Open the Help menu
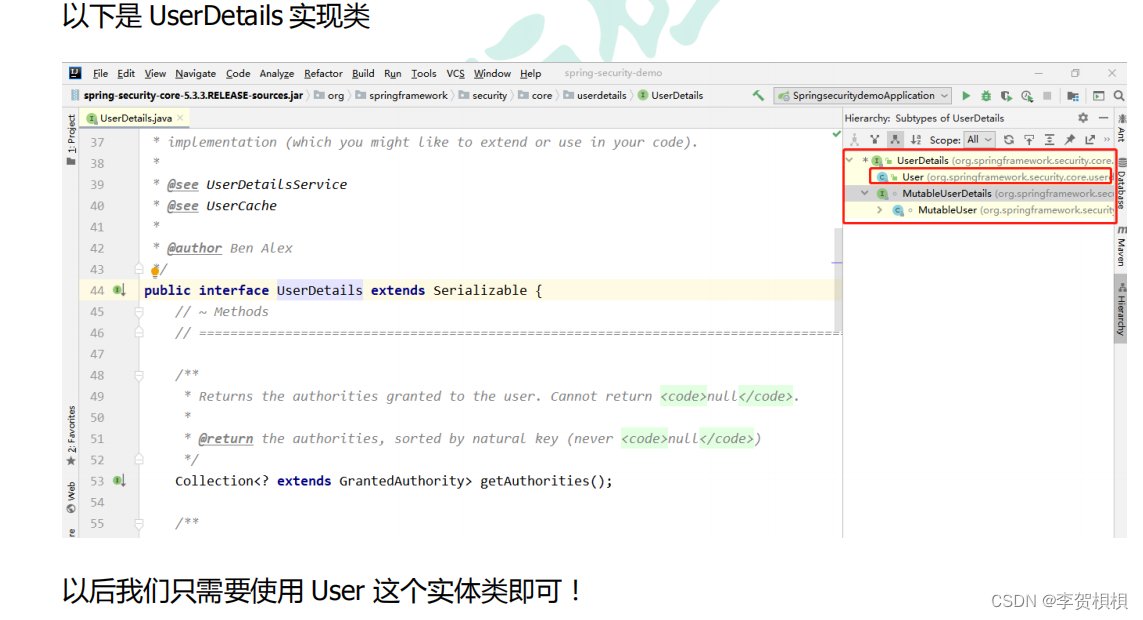1143x620 pixels. tap(531, 74)
